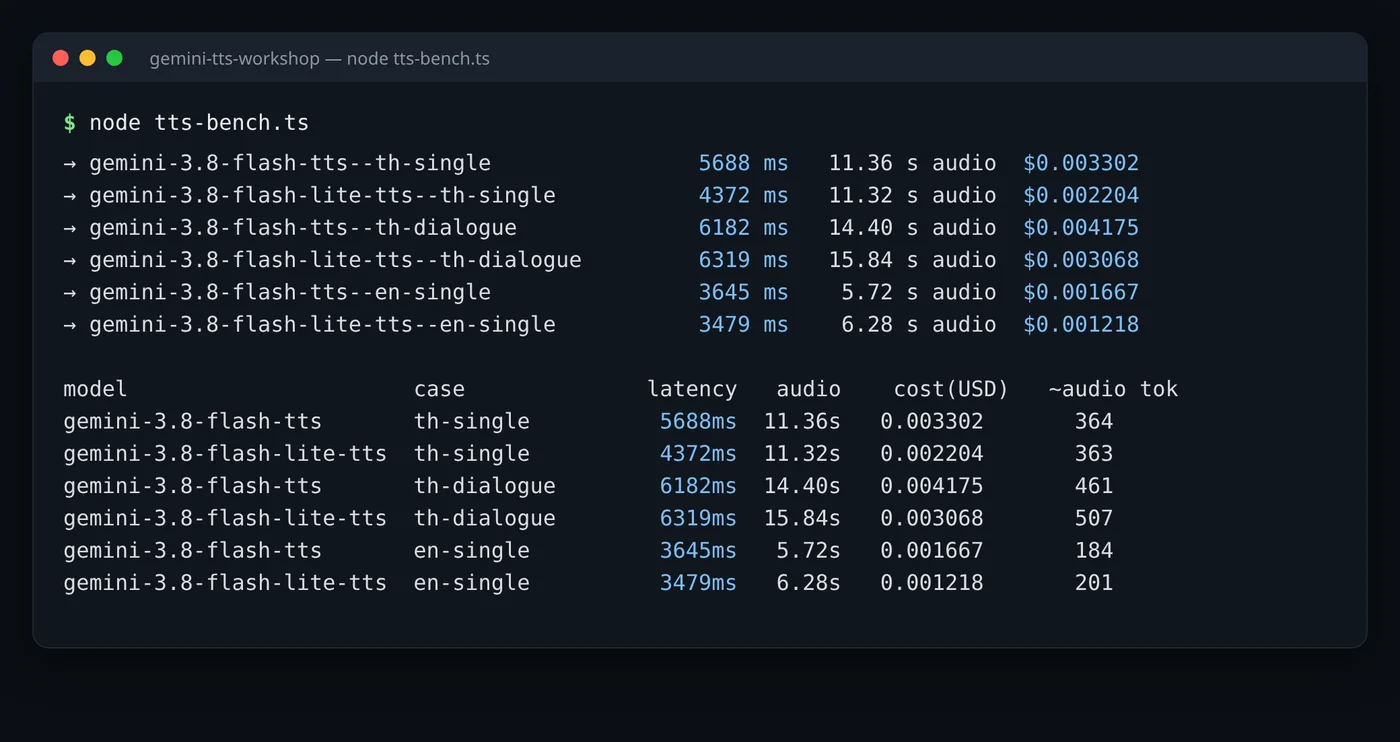Click the '5688 ms' log latency value
1400x742 pixels.
point(743,163)
